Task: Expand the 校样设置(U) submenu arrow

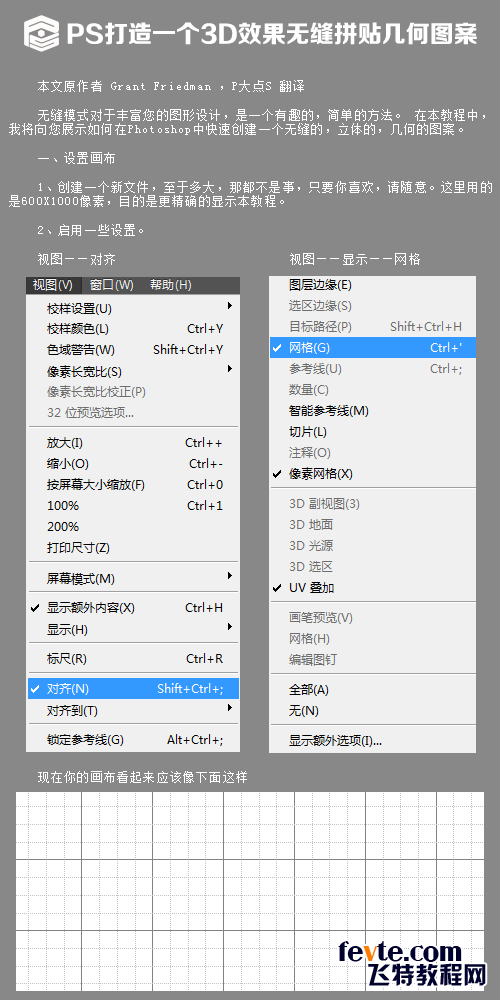Action: point(230,307)
